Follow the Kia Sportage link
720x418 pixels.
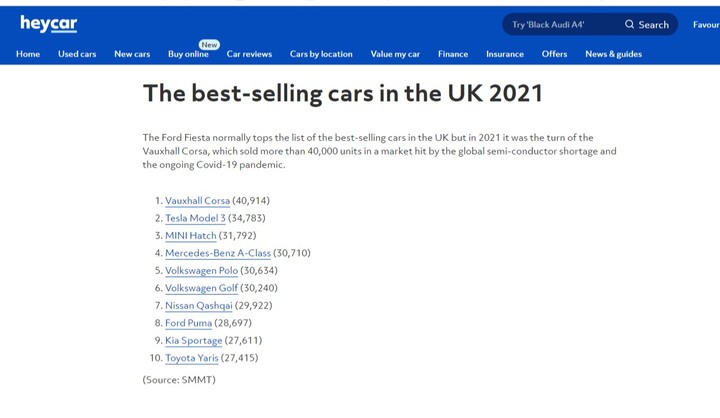[194, 340]
